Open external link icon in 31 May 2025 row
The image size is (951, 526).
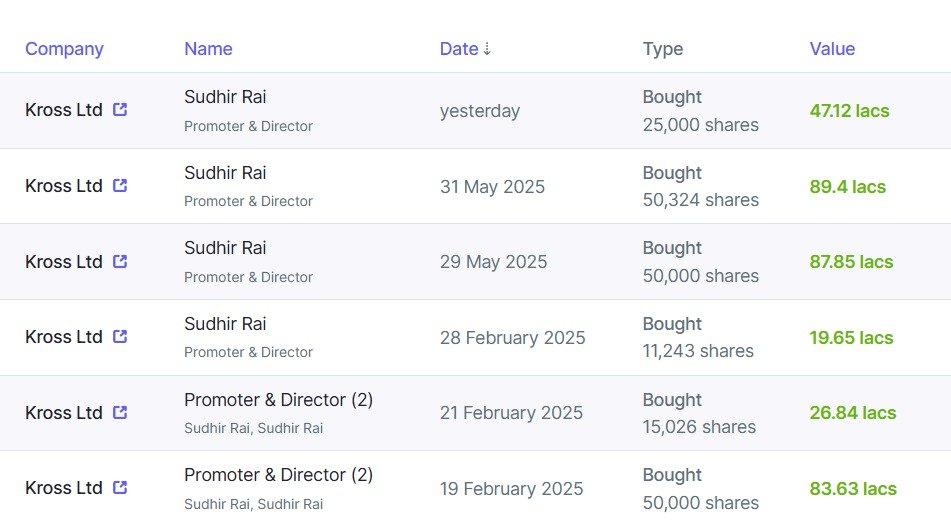[120, 185]
